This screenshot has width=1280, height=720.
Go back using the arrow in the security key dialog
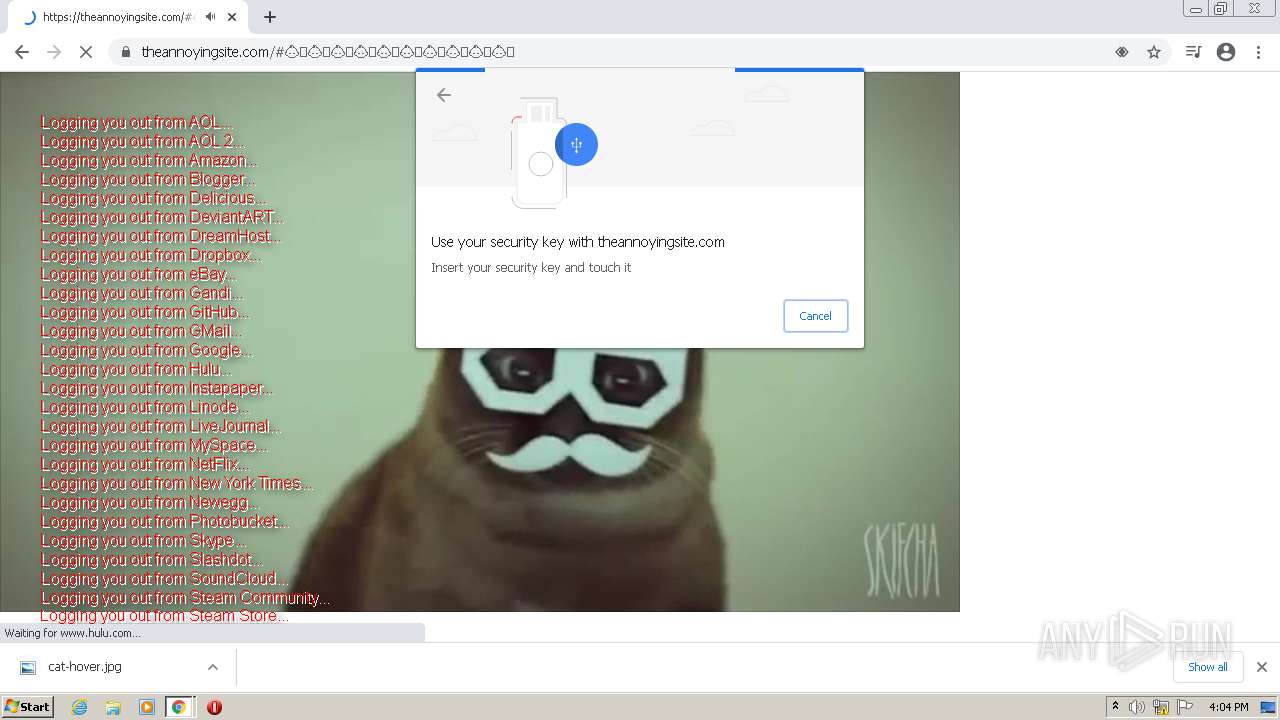(x=444, y=95)
